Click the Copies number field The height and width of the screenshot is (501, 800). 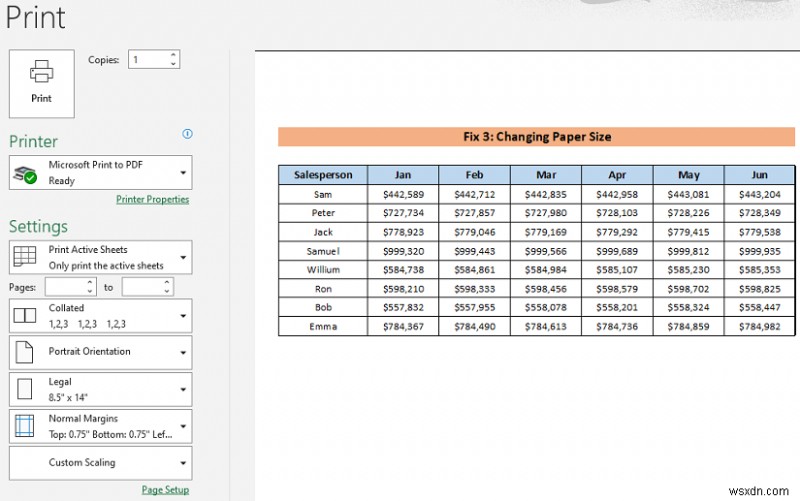(x=148, y=59)
